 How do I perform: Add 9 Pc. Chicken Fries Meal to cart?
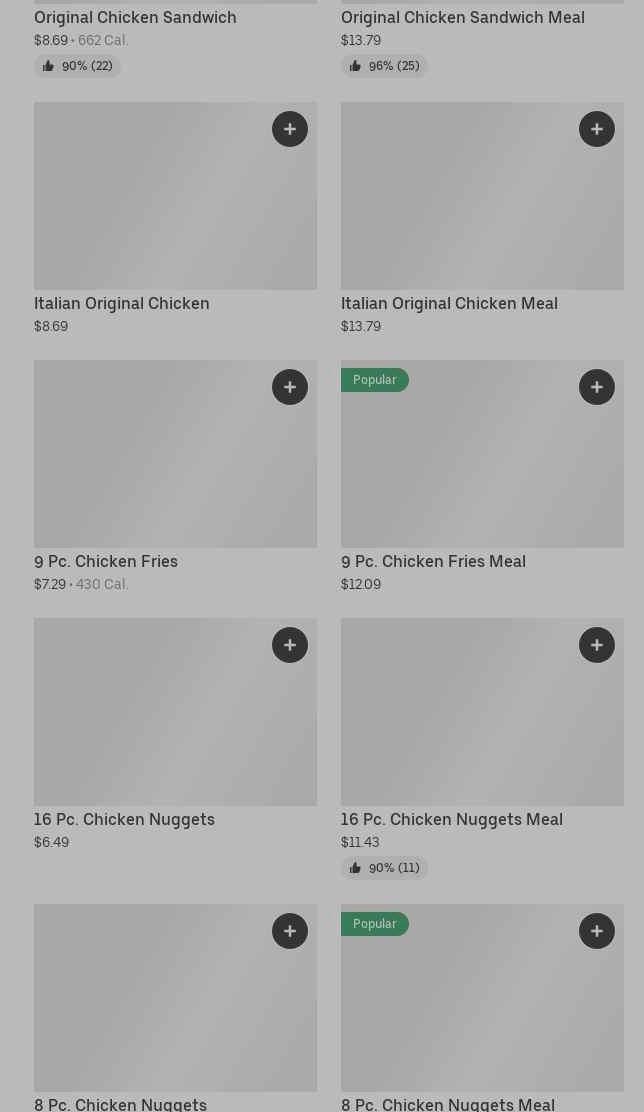597,387
